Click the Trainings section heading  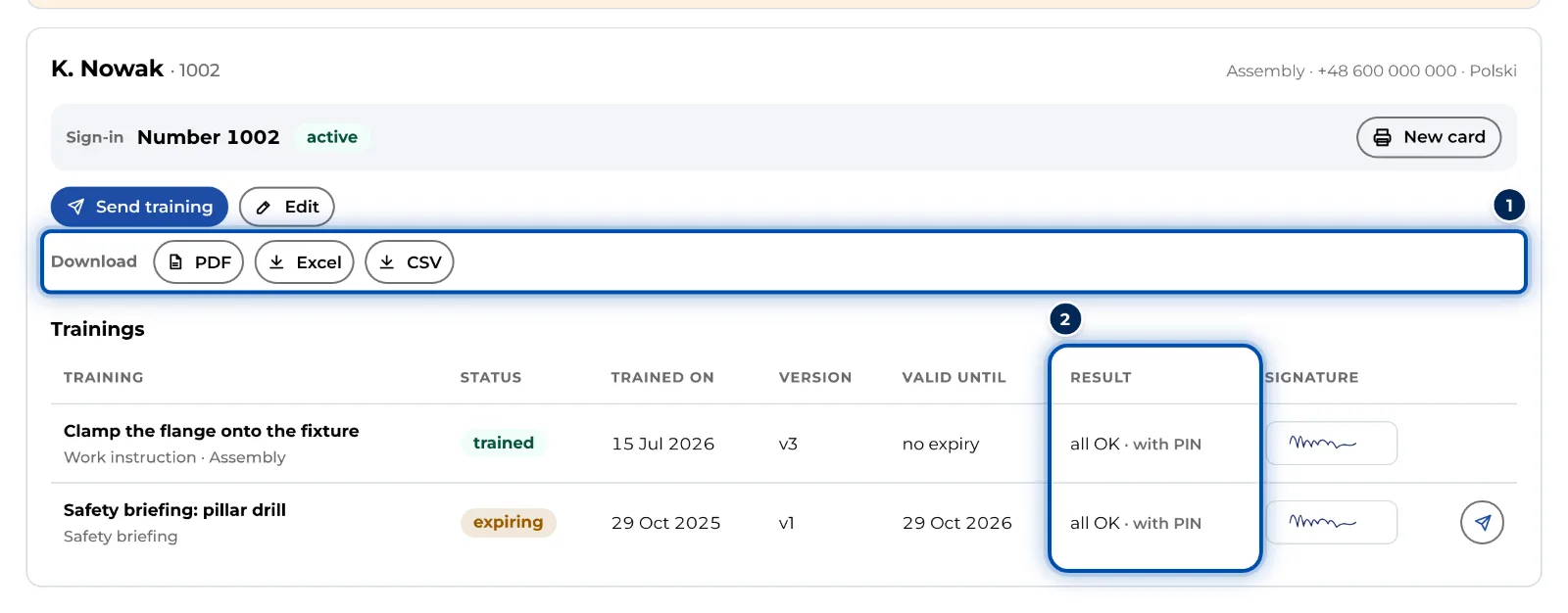pyautogui.click(x=98, y=329)
